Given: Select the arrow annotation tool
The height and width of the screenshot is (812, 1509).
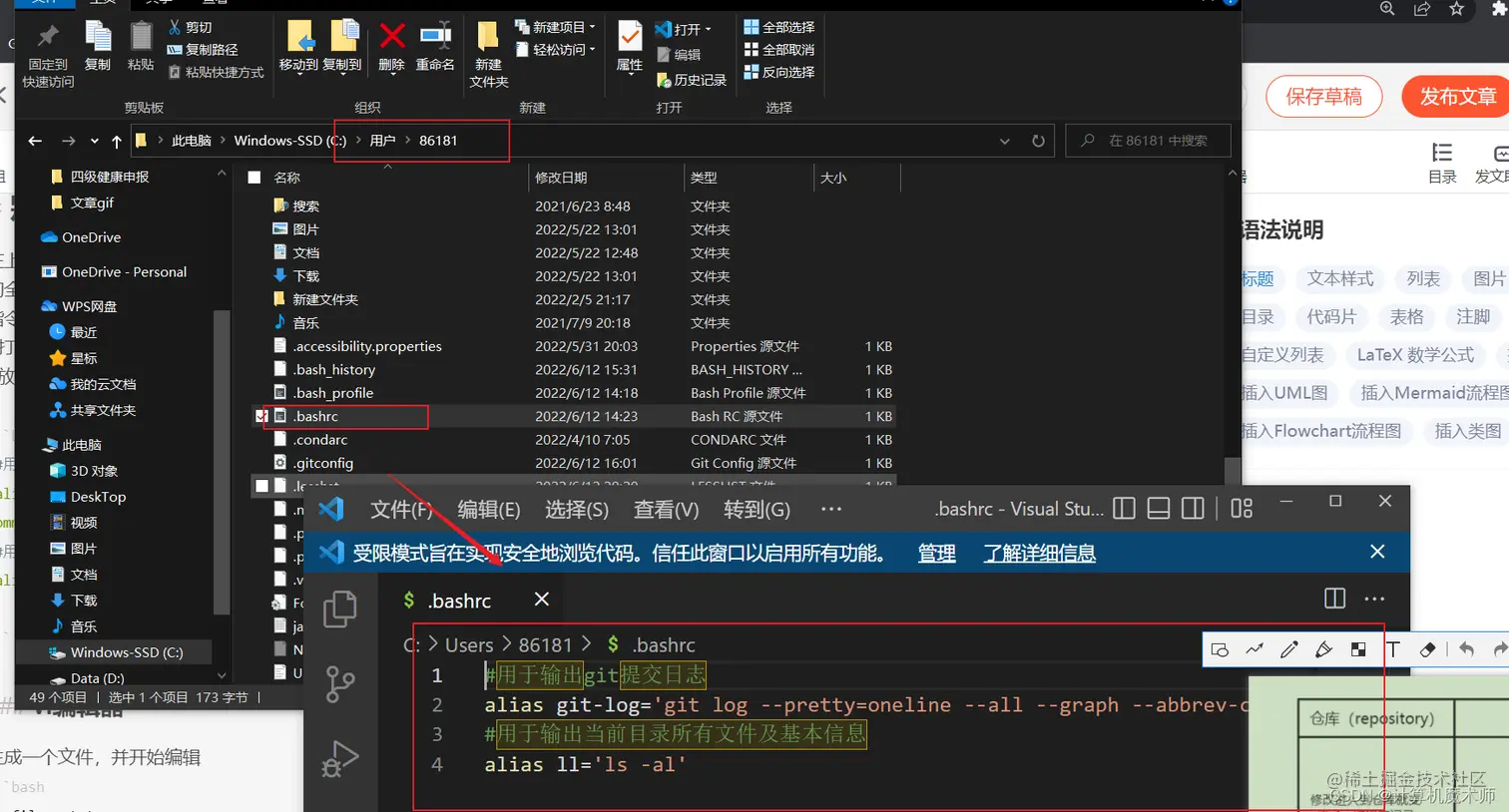Looking at the screenshot, I should pos(1254,649).
